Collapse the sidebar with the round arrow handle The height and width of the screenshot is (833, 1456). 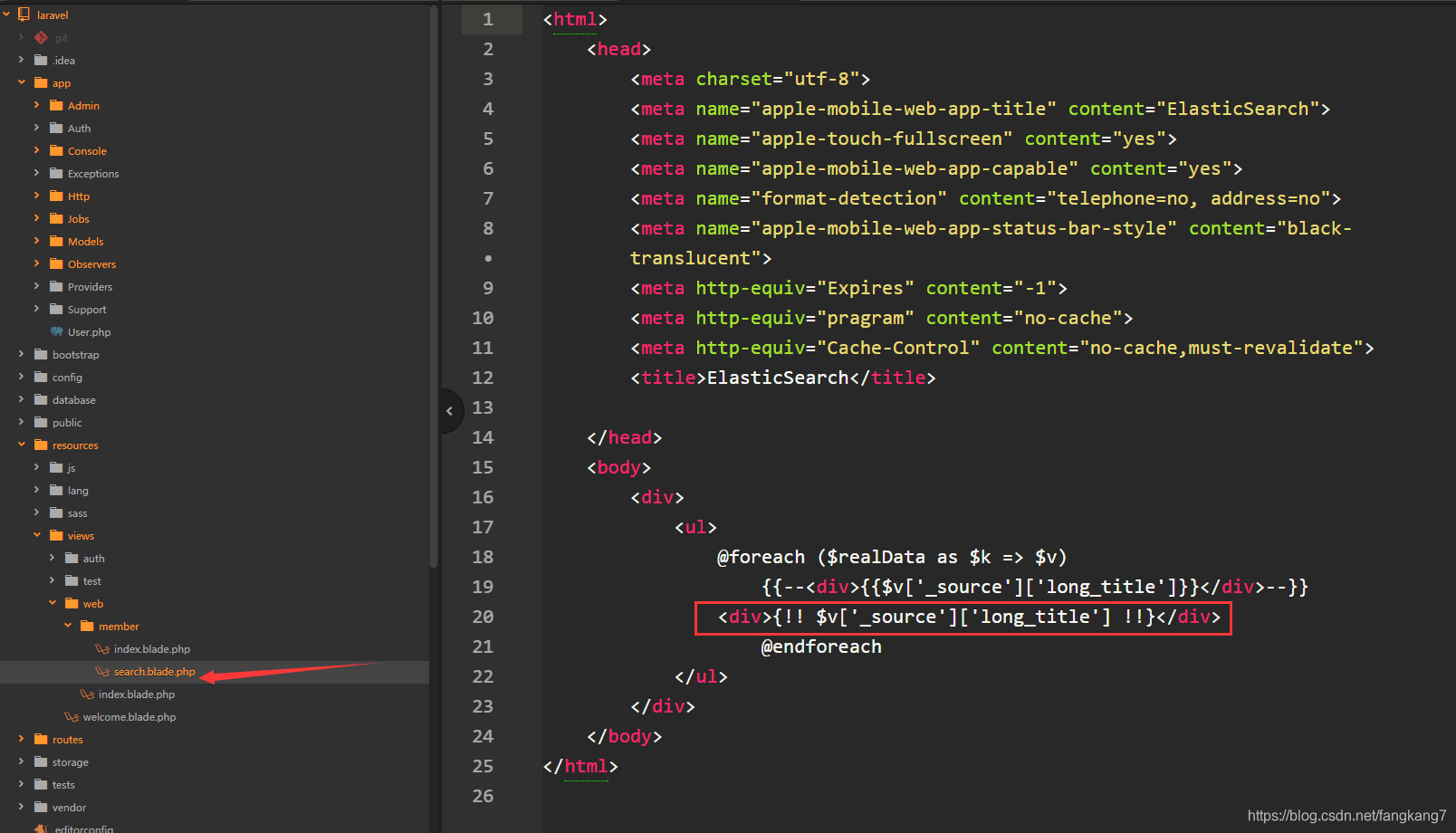pos(452,411)
